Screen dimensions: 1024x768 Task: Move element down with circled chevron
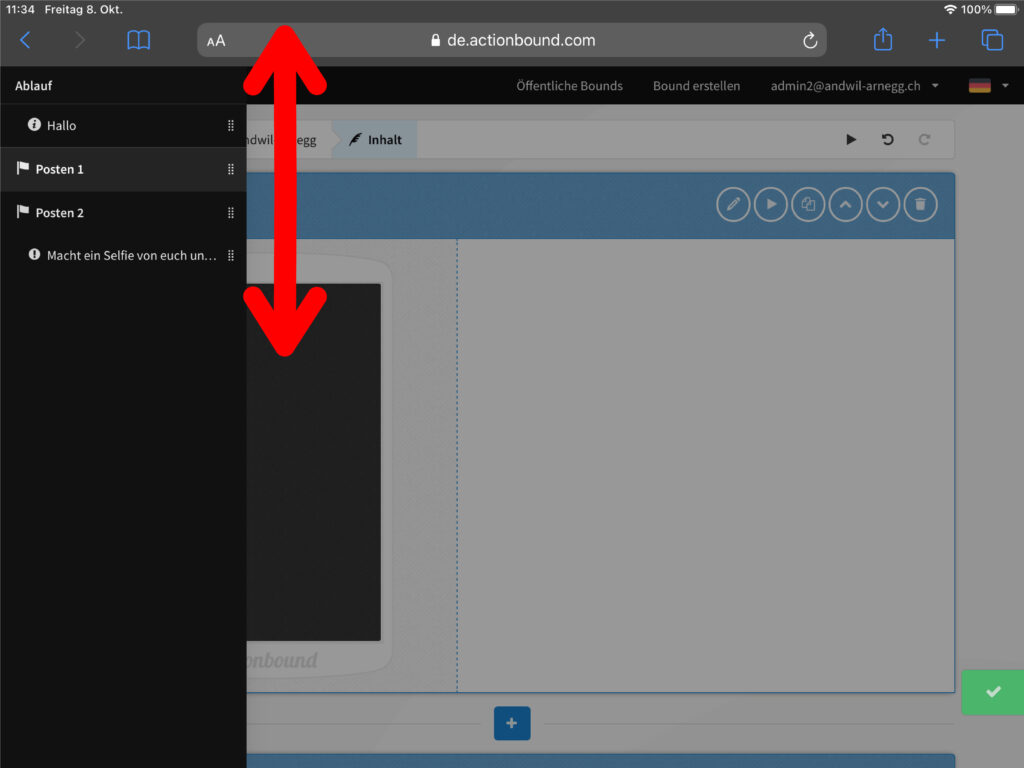883,205
